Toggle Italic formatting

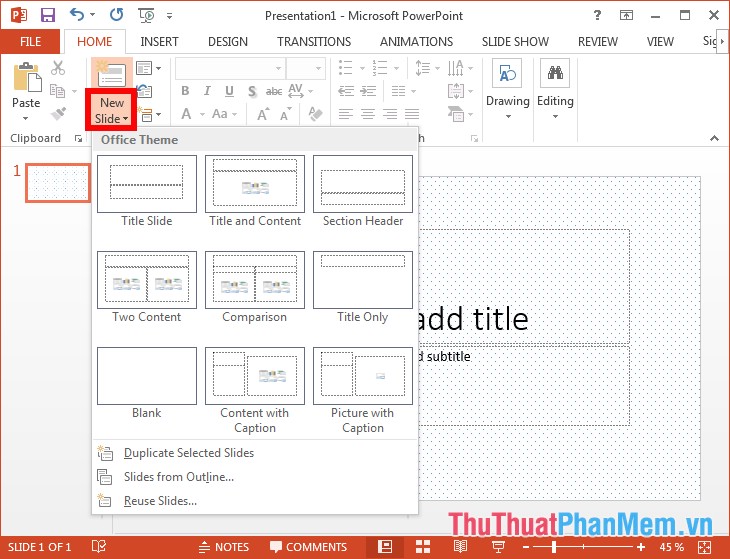207,91
